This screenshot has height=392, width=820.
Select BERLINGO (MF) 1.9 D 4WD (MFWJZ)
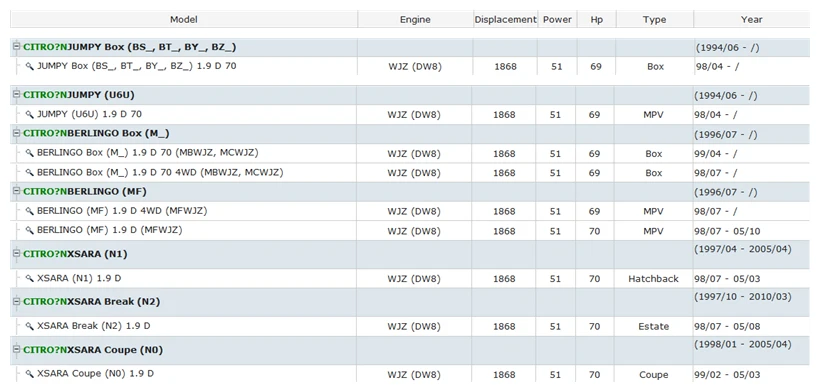coord(122,211)
